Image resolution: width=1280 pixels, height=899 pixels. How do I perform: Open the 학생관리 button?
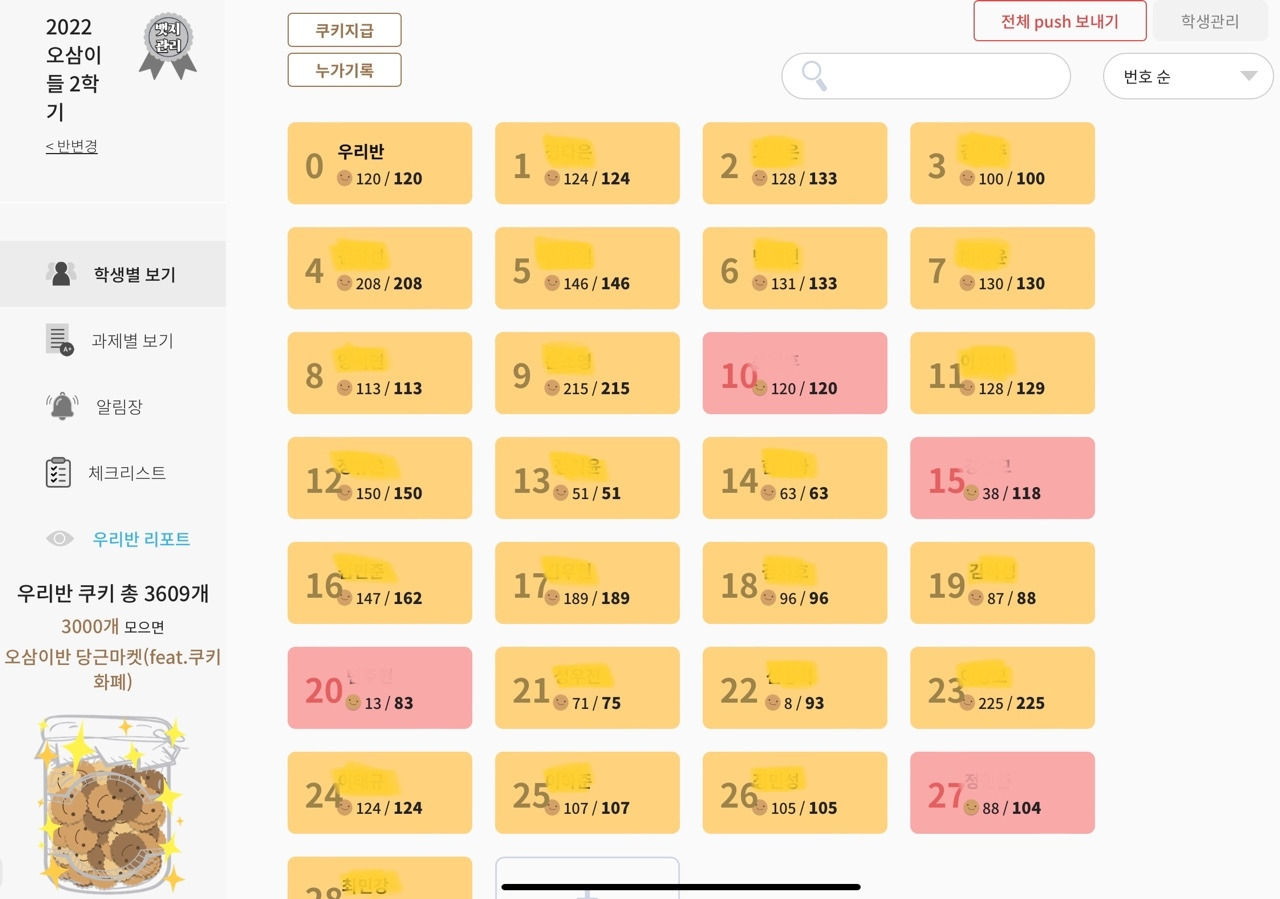click(x=1209, y=21)
